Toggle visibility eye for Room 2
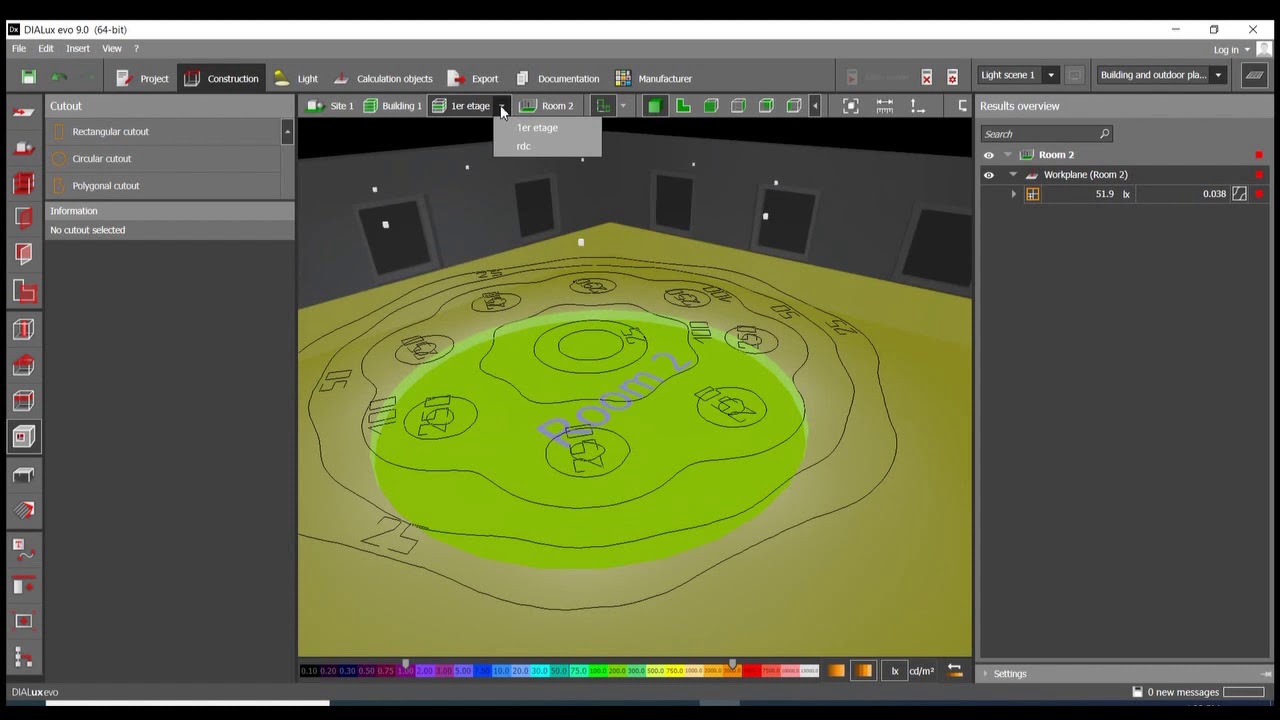Image resolution: width=1280 pixels, height=720 pixels. tap(989, 155)
